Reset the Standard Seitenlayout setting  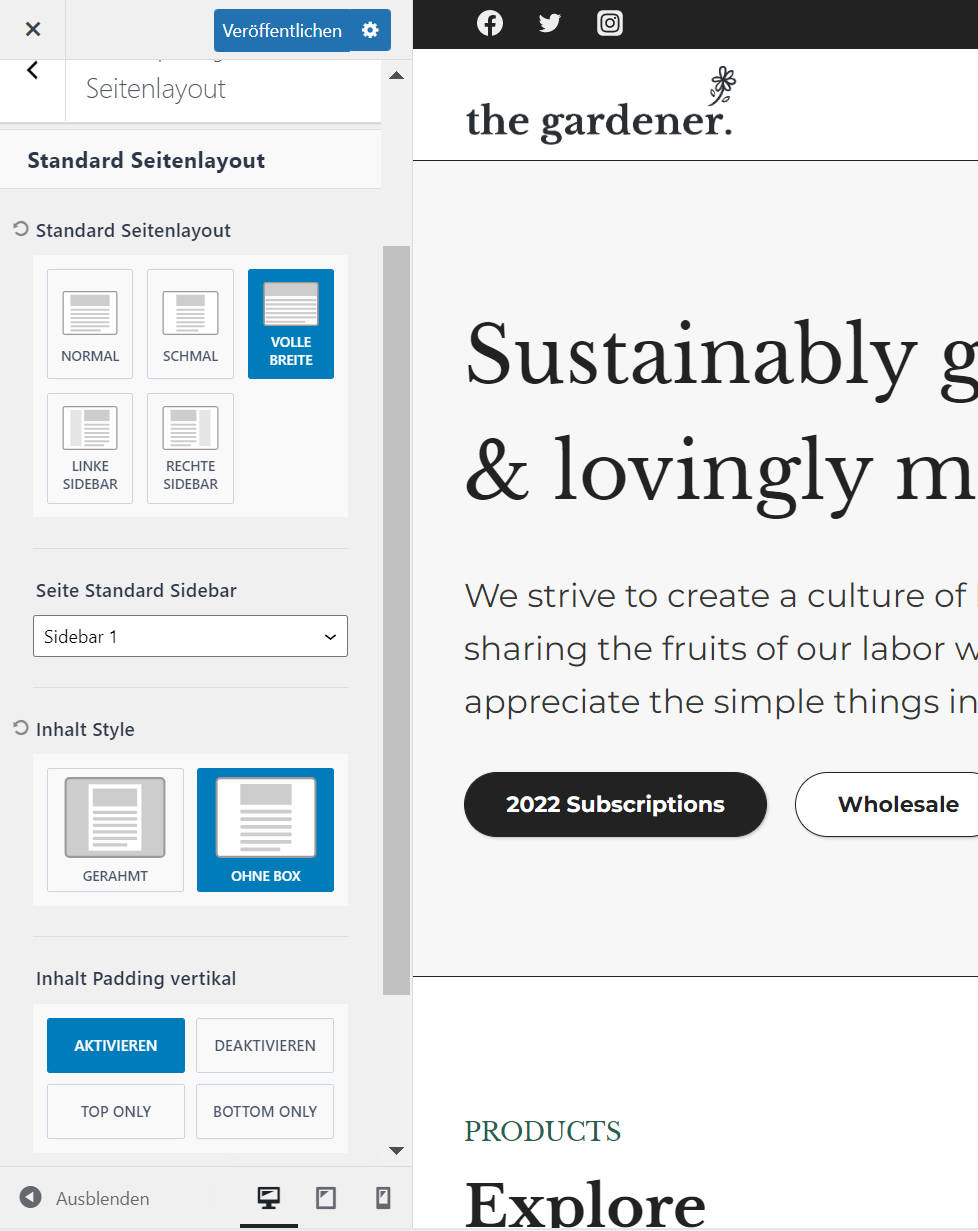[x=21, y=230]
